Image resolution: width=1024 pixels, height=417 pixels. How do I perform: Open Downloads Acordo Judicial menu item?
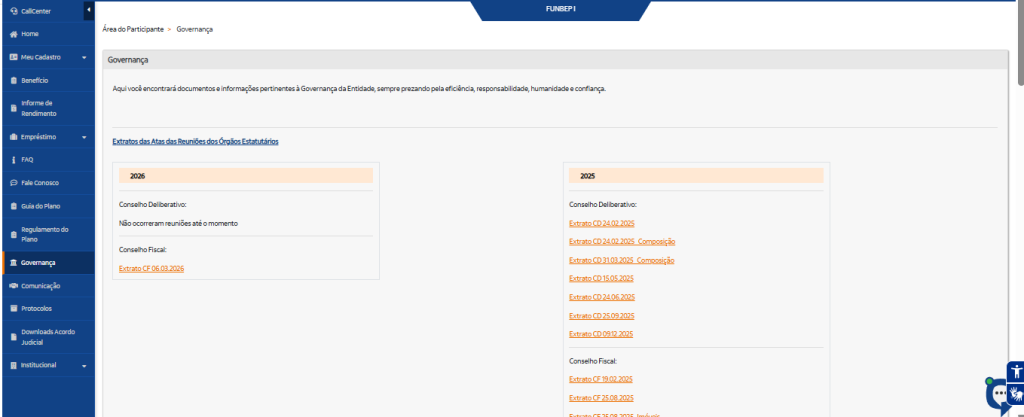point(48,336)
